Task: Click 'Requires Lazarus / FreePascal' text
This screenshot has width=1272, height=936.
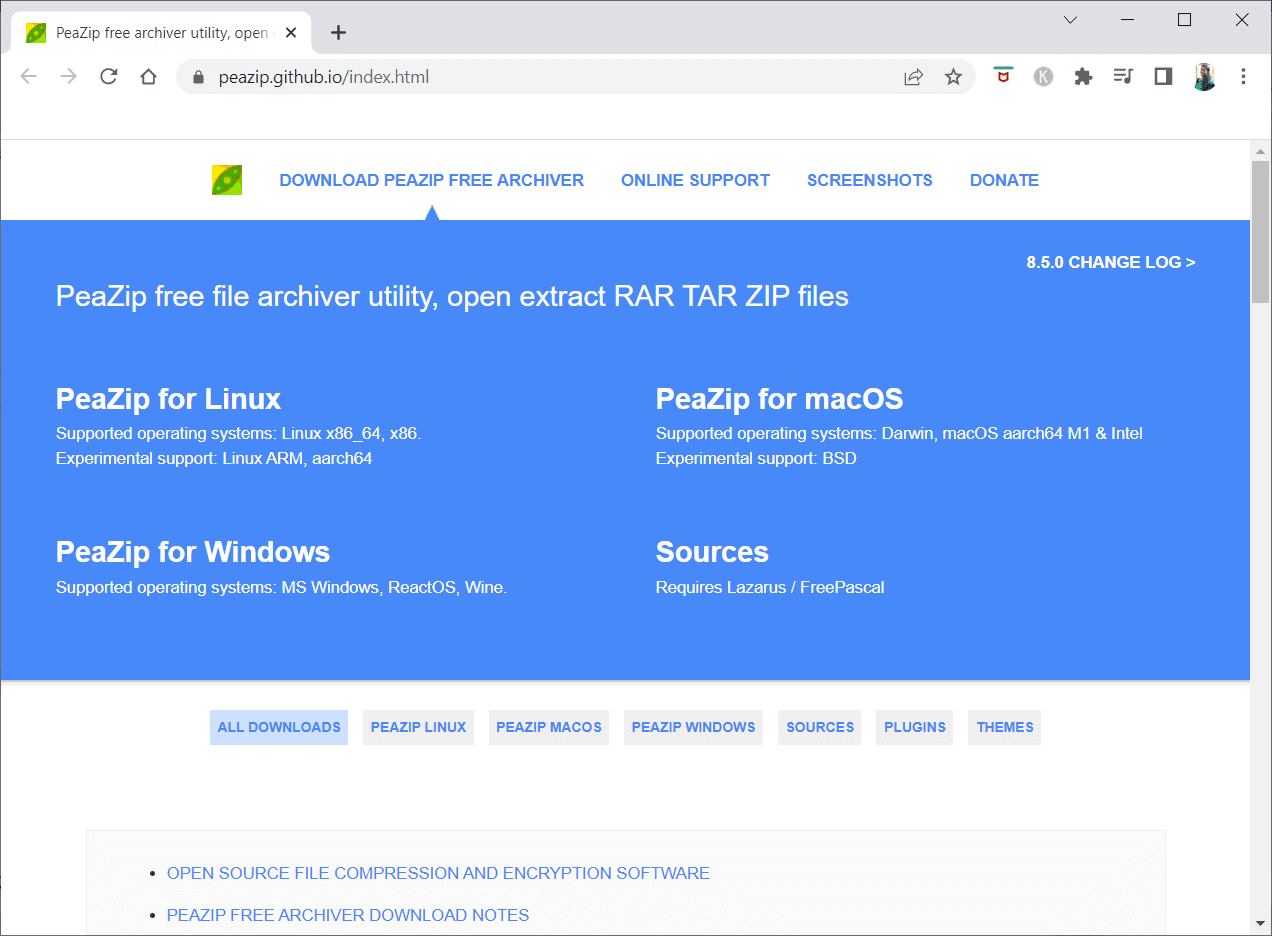Action: tap(770, 587)
